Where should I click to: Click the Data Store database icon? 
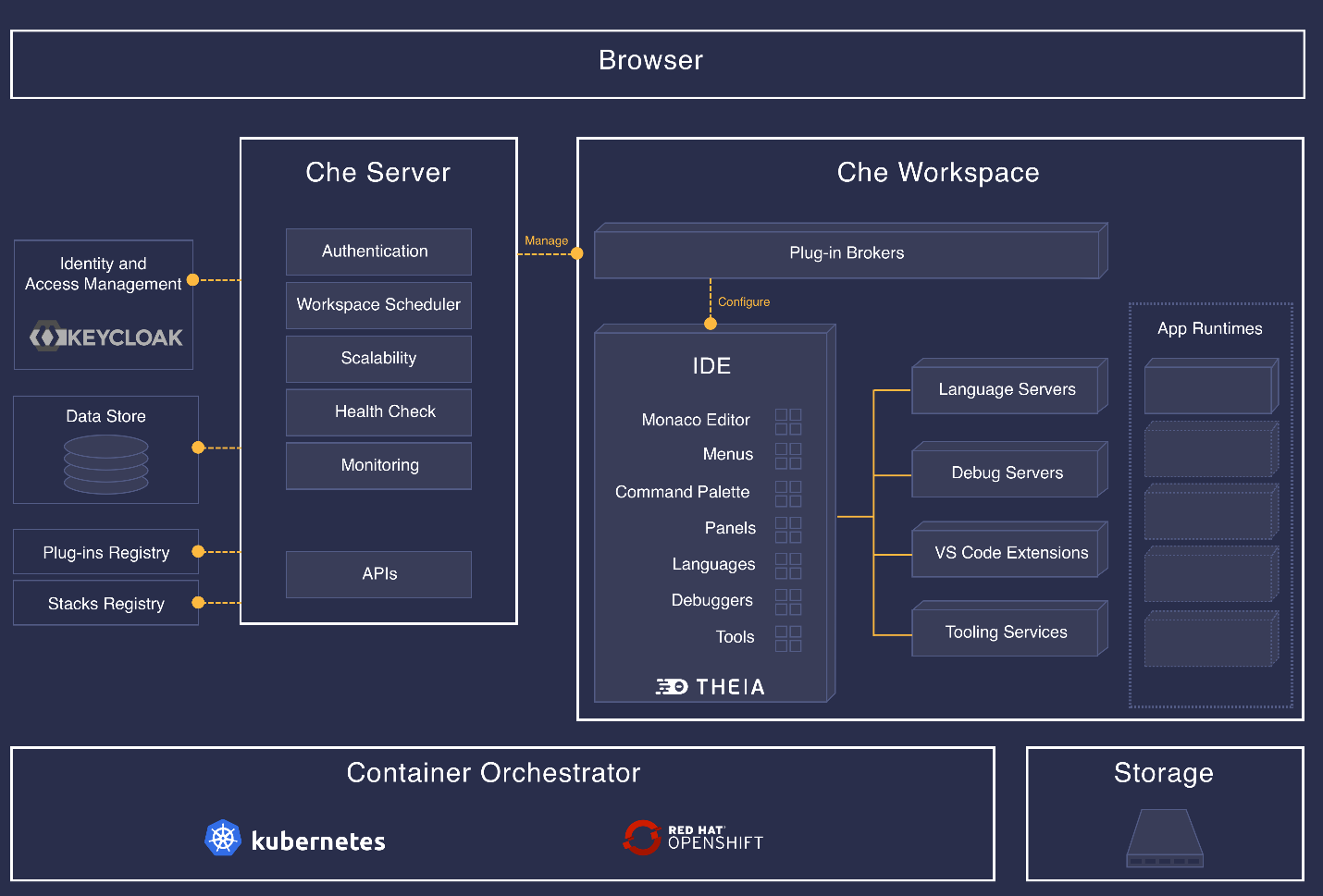(x=105, y=464)
